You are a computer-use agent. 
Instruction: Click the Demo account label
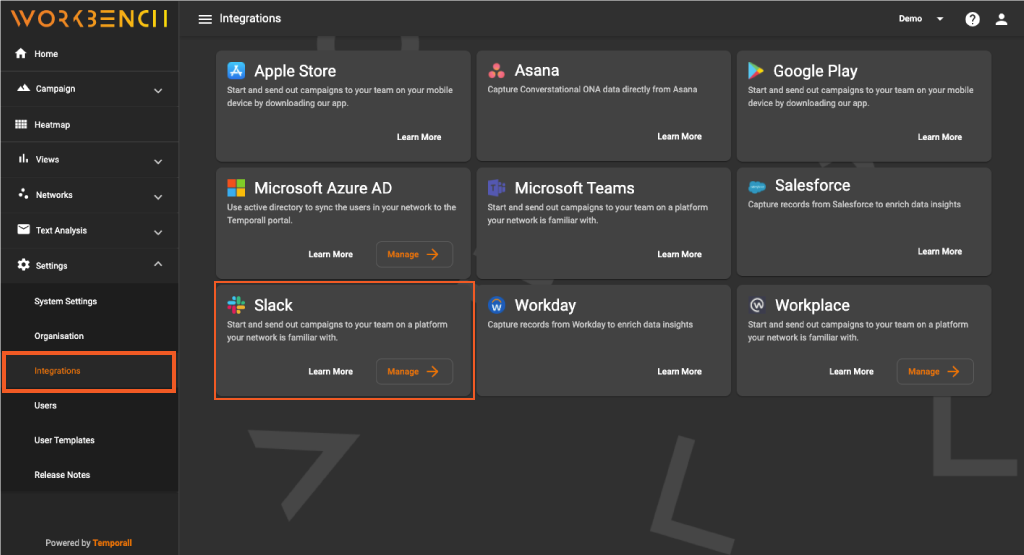[910, 19]
